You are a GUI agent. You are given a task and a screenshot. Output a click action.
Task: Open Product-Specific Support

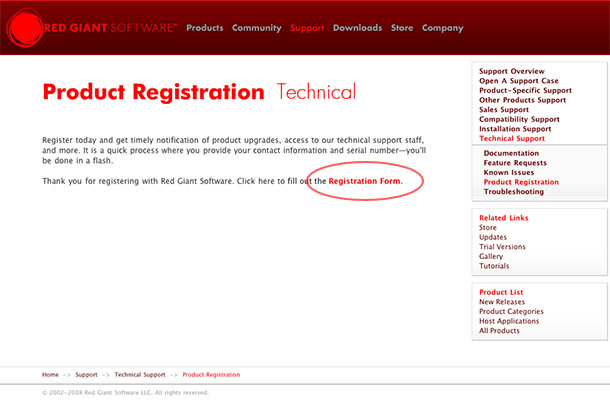point(525,91)
